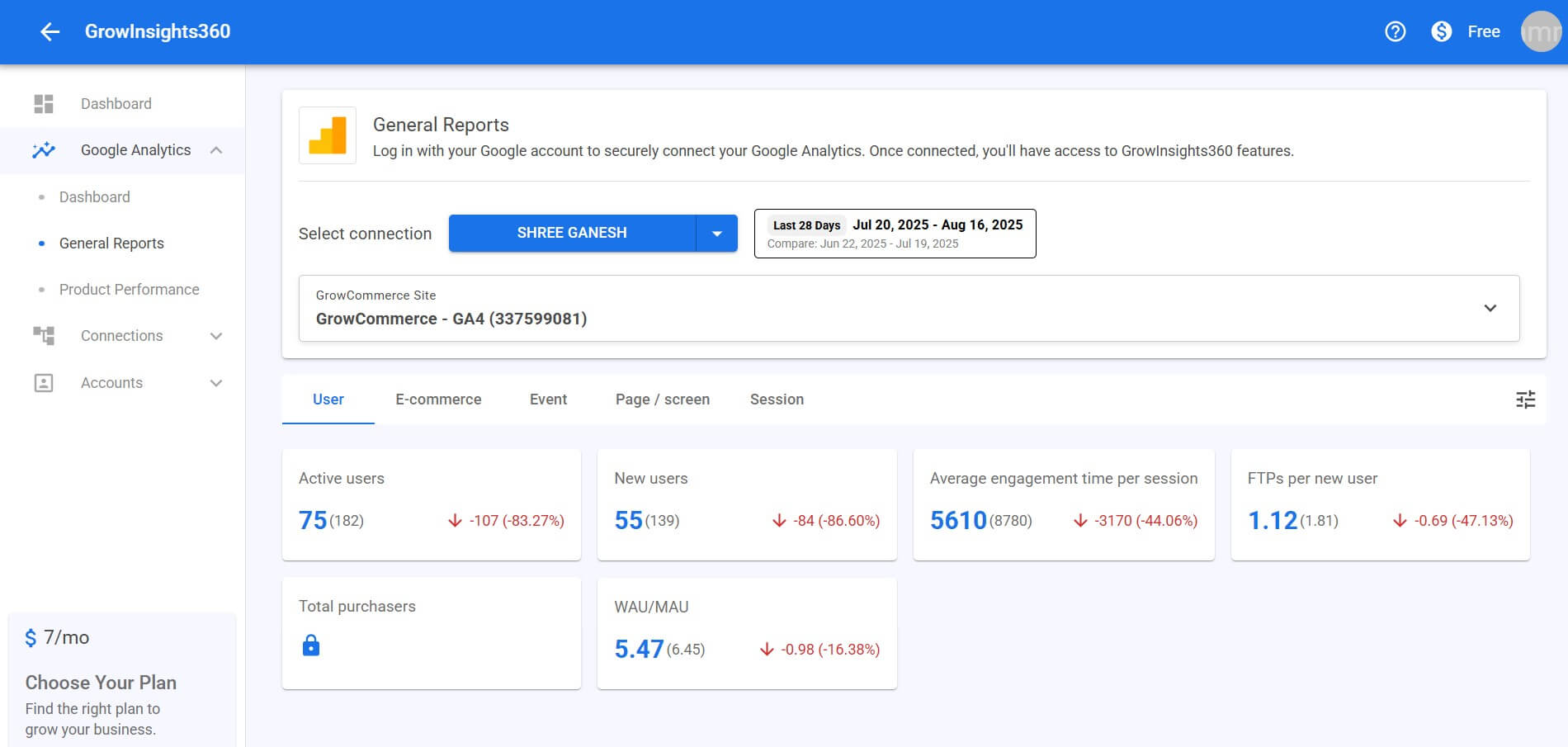
Task: Click the -107 (-83.27%) change text
Action: click(517, 521)
